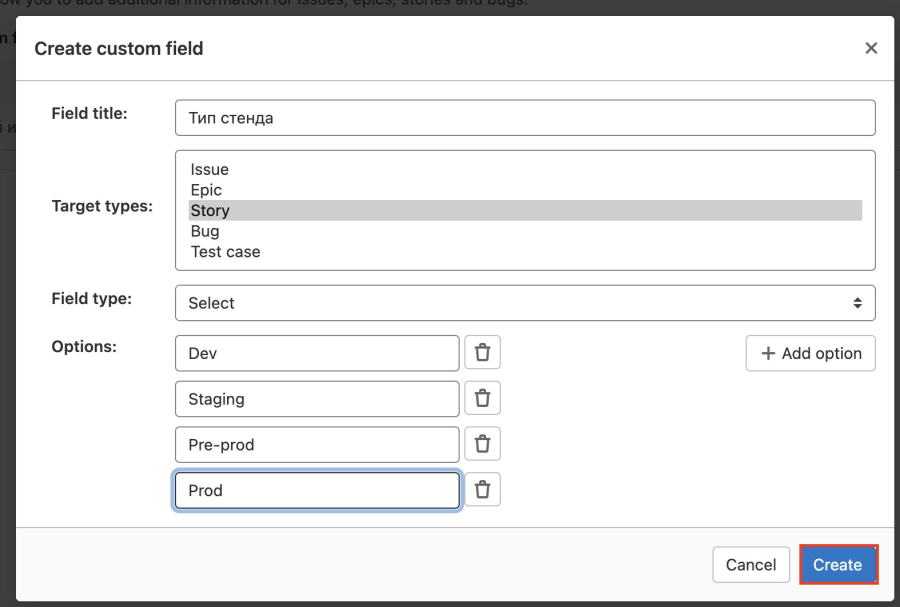Image resolution: width=900 pixels, height=607 pixels.
Task: Pick Bug from Target types list
Action: click(x=205, y=231)
